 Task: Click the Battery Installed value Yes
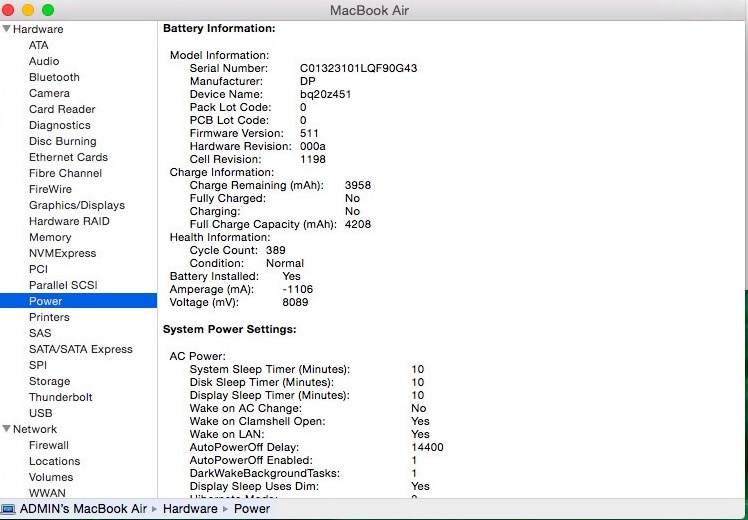click(291, 276)
